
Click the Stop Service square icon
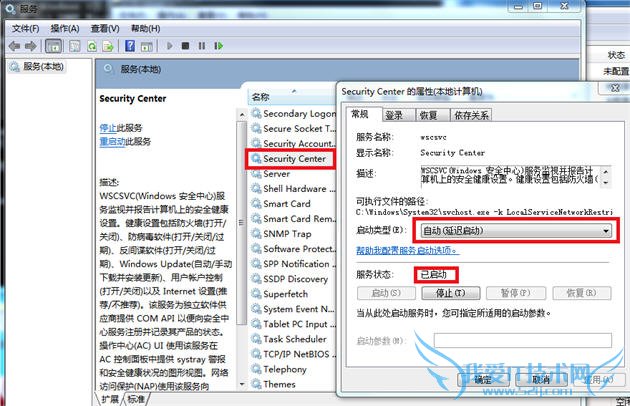(185, 46)
